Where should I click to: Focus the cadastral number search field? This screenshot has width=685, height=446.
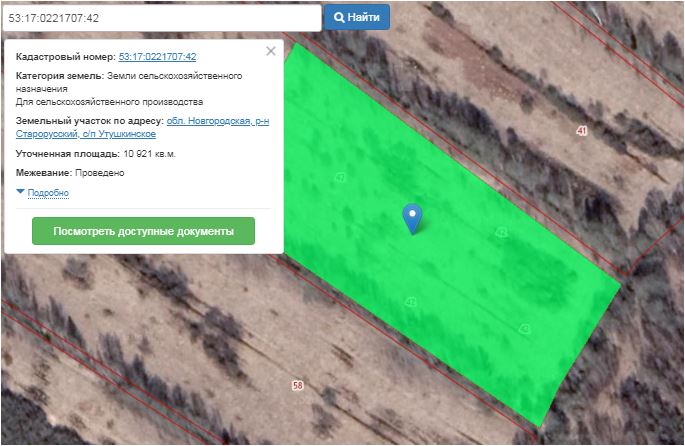[x=160, y=18]
